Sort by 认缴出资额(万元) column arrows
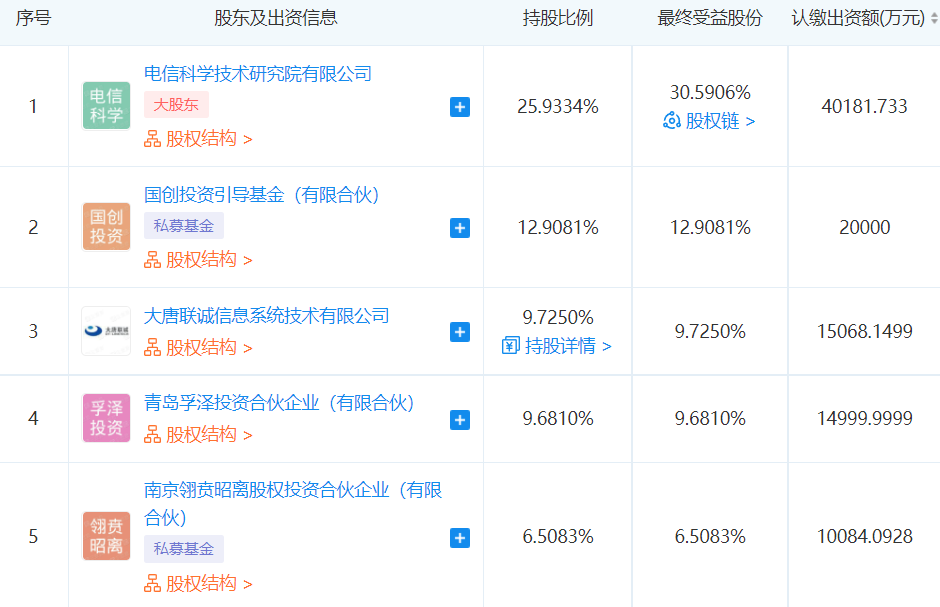The image size is (940, 607). 935,19
